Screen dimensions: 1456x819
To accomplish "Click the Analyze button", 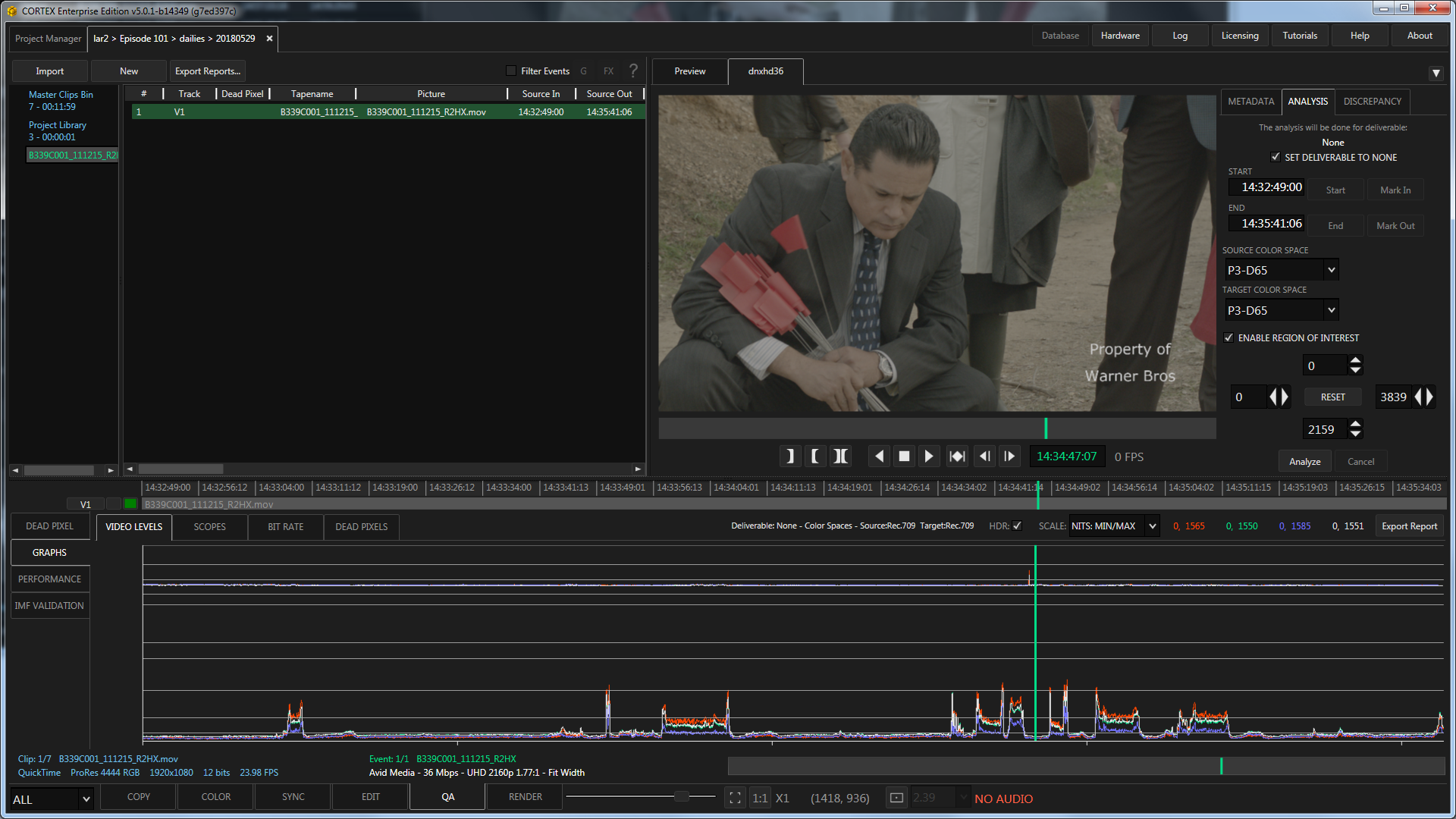I will coord(1304,461).
